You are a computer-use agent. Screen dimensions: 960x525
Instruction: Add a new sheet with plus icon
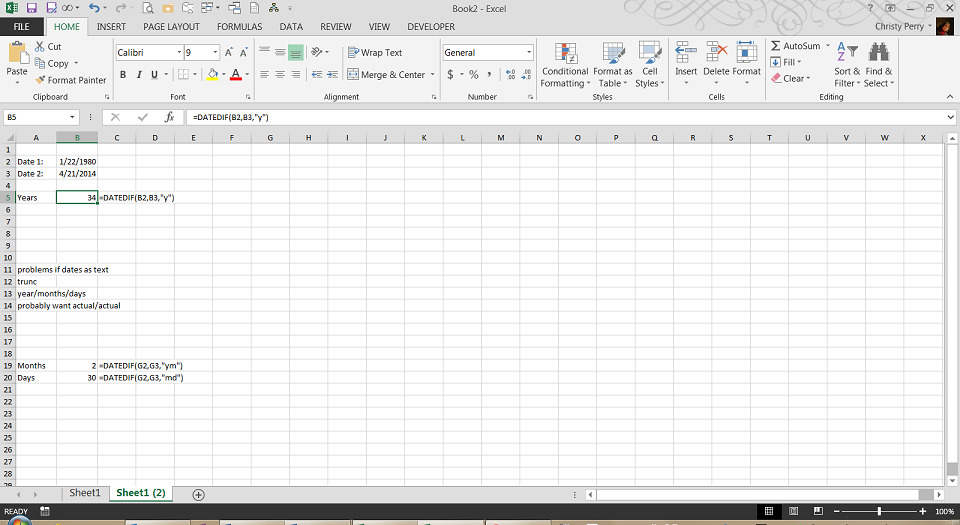click(x=198, y=494)
